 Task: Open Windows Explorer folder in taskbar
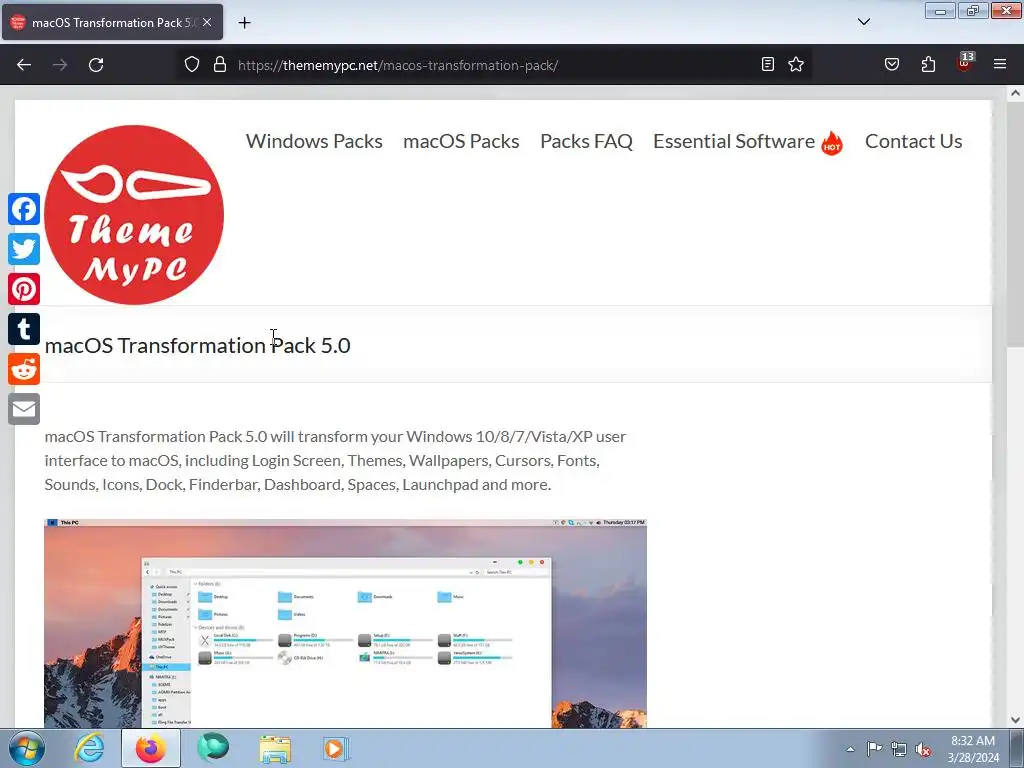tap(275, 748)
